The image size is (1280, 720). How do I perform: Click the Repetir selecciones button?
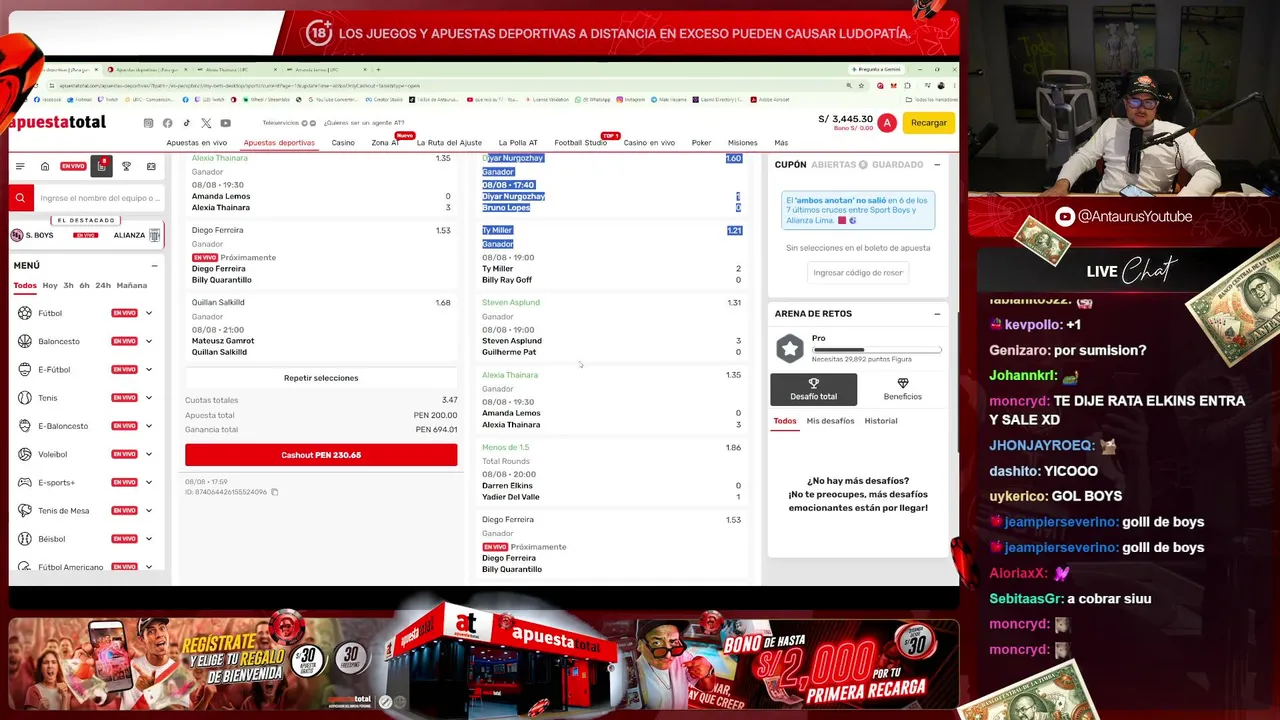click(x=321, y=378)
